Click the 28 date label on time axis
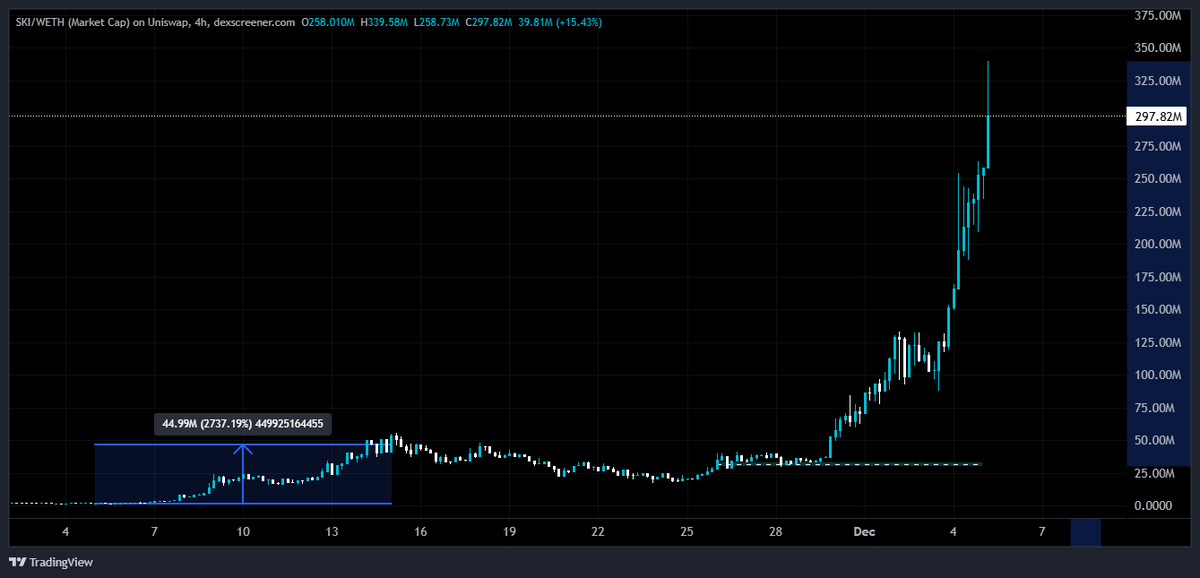The image size is (1200, 578). pyautogui.click(x=775, y=532)
